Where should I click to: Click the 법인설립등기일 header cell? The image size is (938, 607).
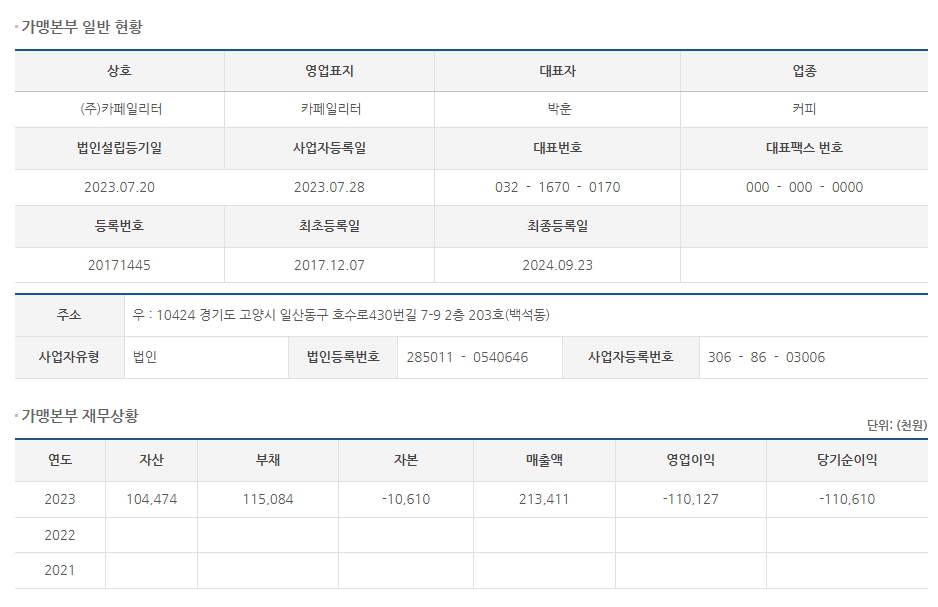click(120, 148)
